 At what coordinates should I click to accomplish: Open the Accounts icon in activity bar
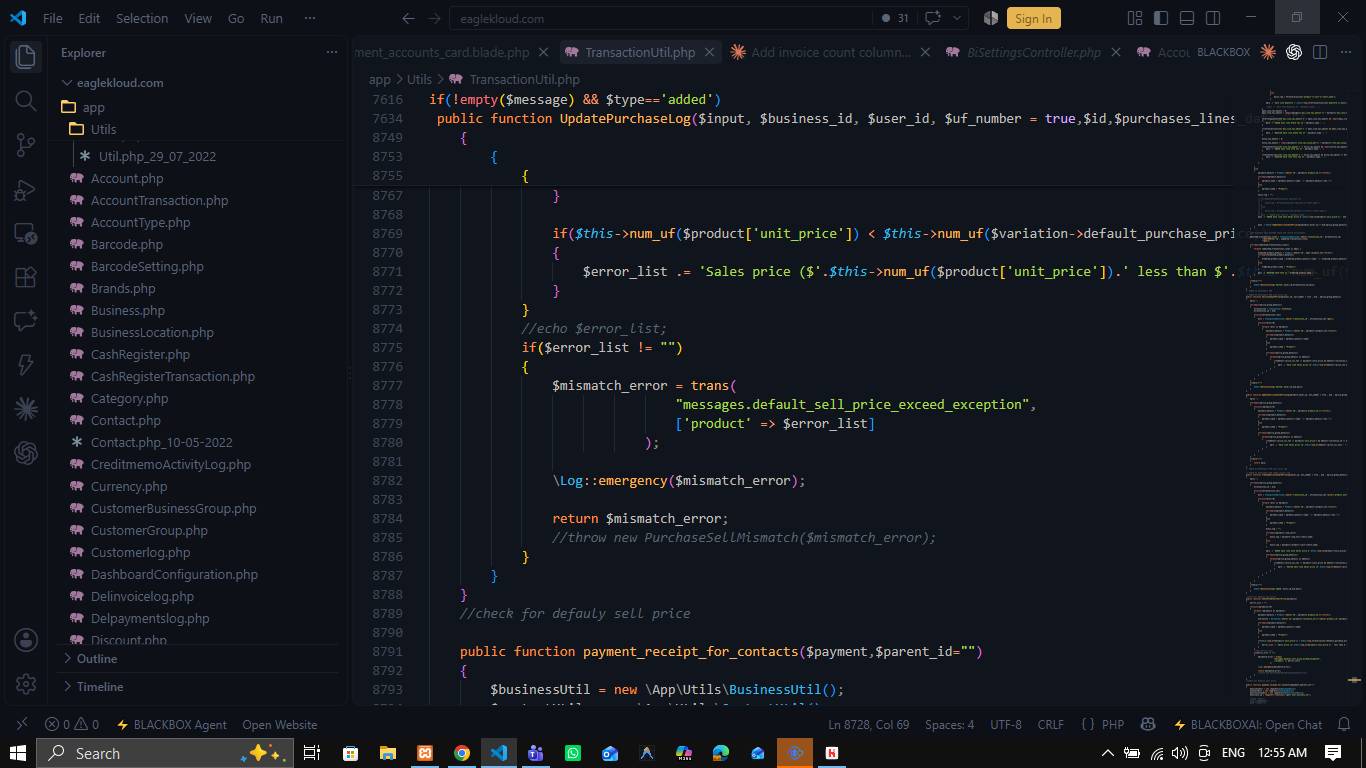(26, 640)
